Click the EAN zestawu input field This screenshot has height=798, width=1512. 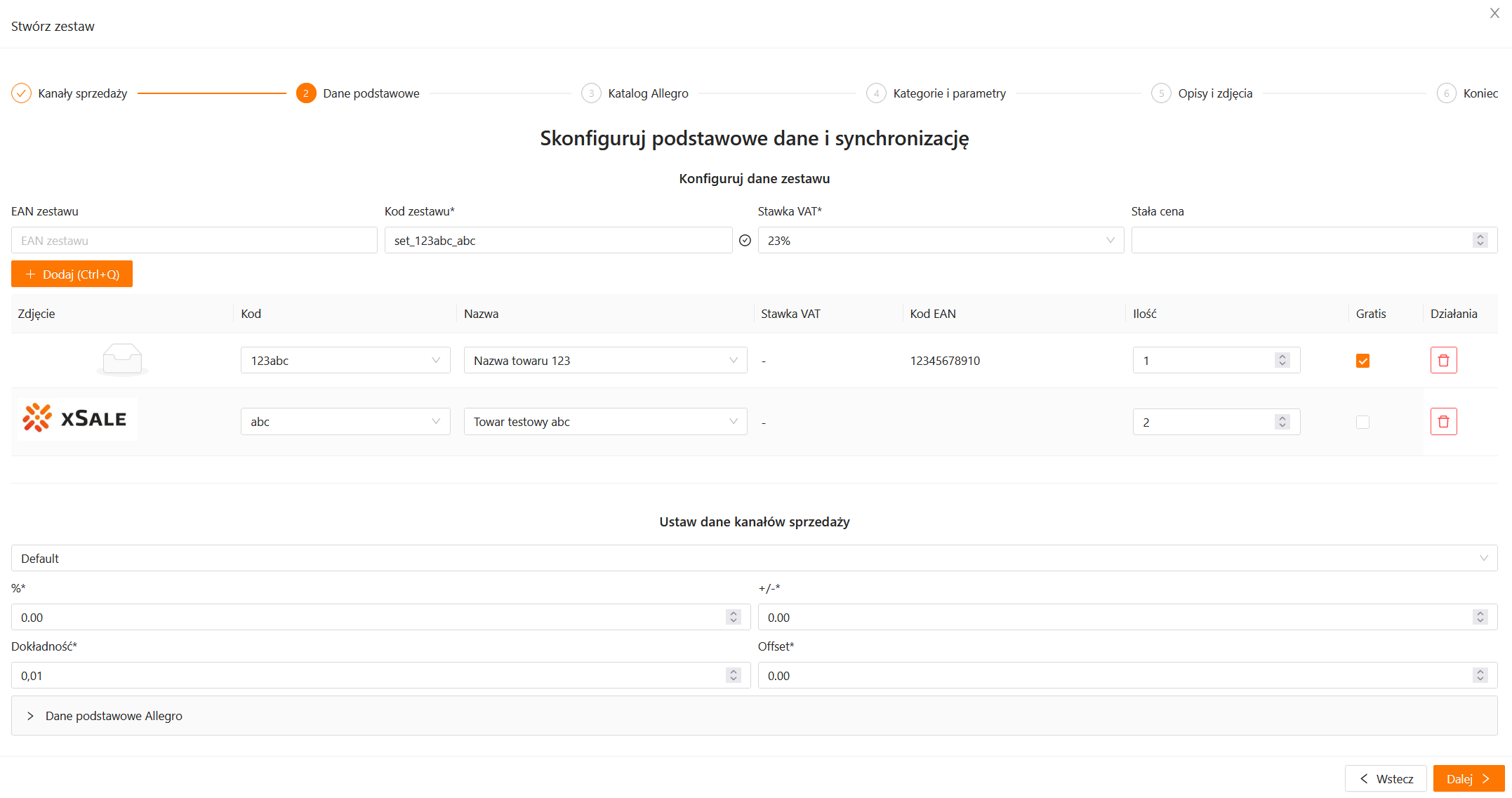(194, 241)
